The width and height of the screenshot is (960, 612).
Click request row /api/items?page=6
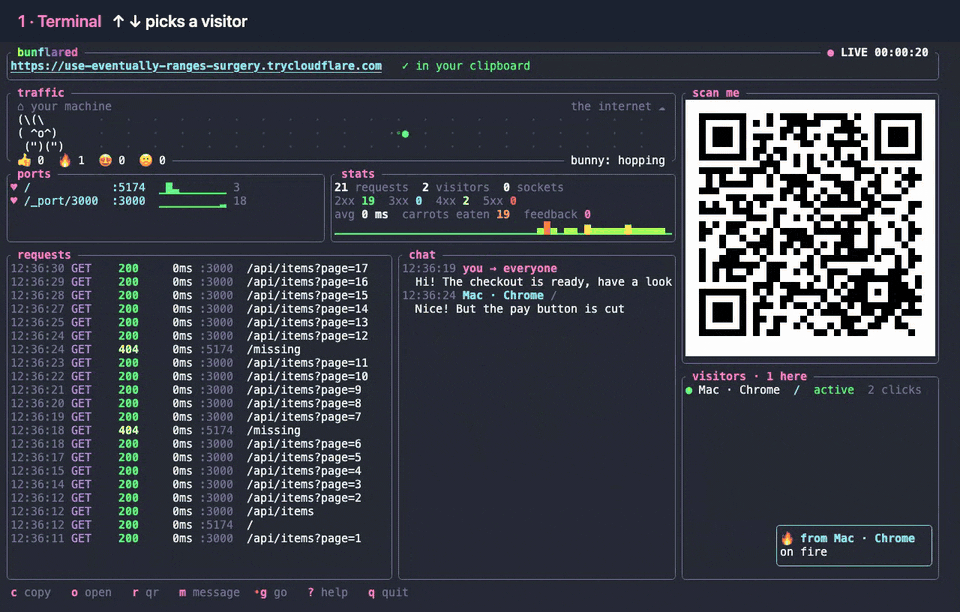tap(186, 444)
